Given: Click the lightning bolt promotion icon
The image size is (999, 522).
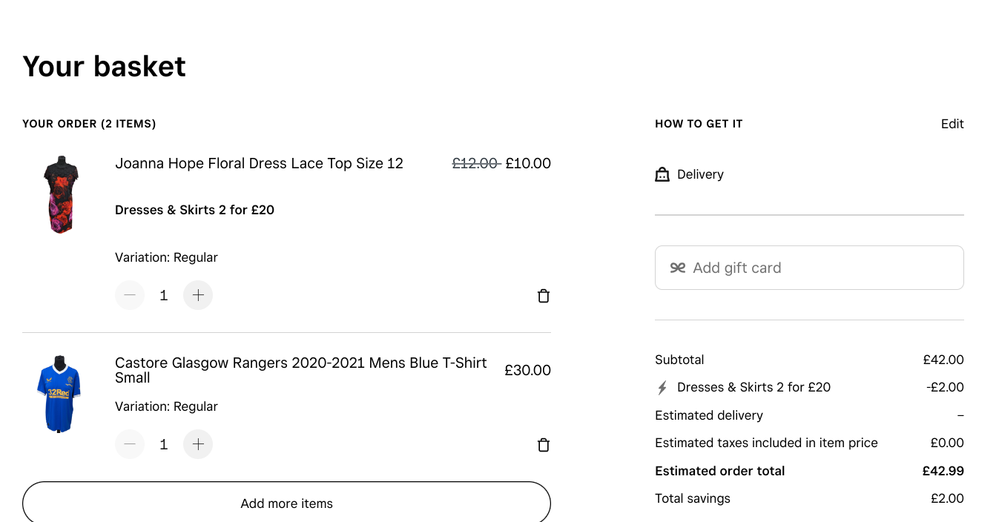Looking at the screenshot, I should click(662, 387).
